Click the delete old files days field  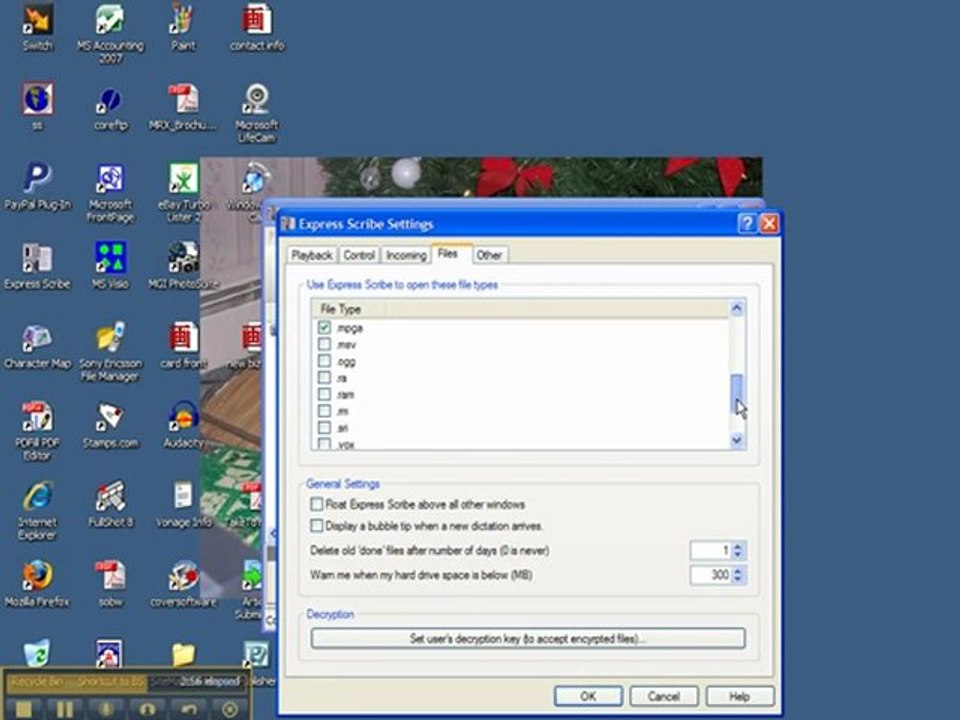pyautogui.click(x=711, y=550)
